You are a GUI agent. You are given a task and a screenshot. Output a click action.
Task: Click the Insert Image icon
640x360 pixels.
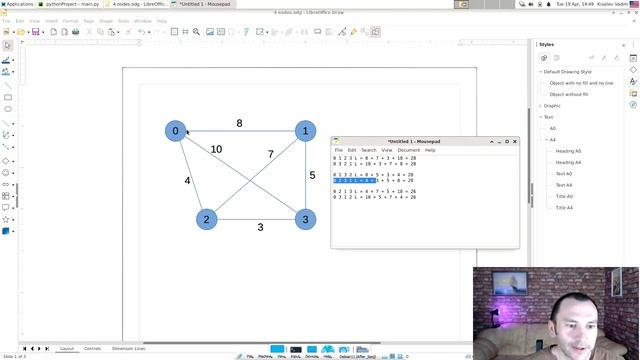click(x=210, y=32)
